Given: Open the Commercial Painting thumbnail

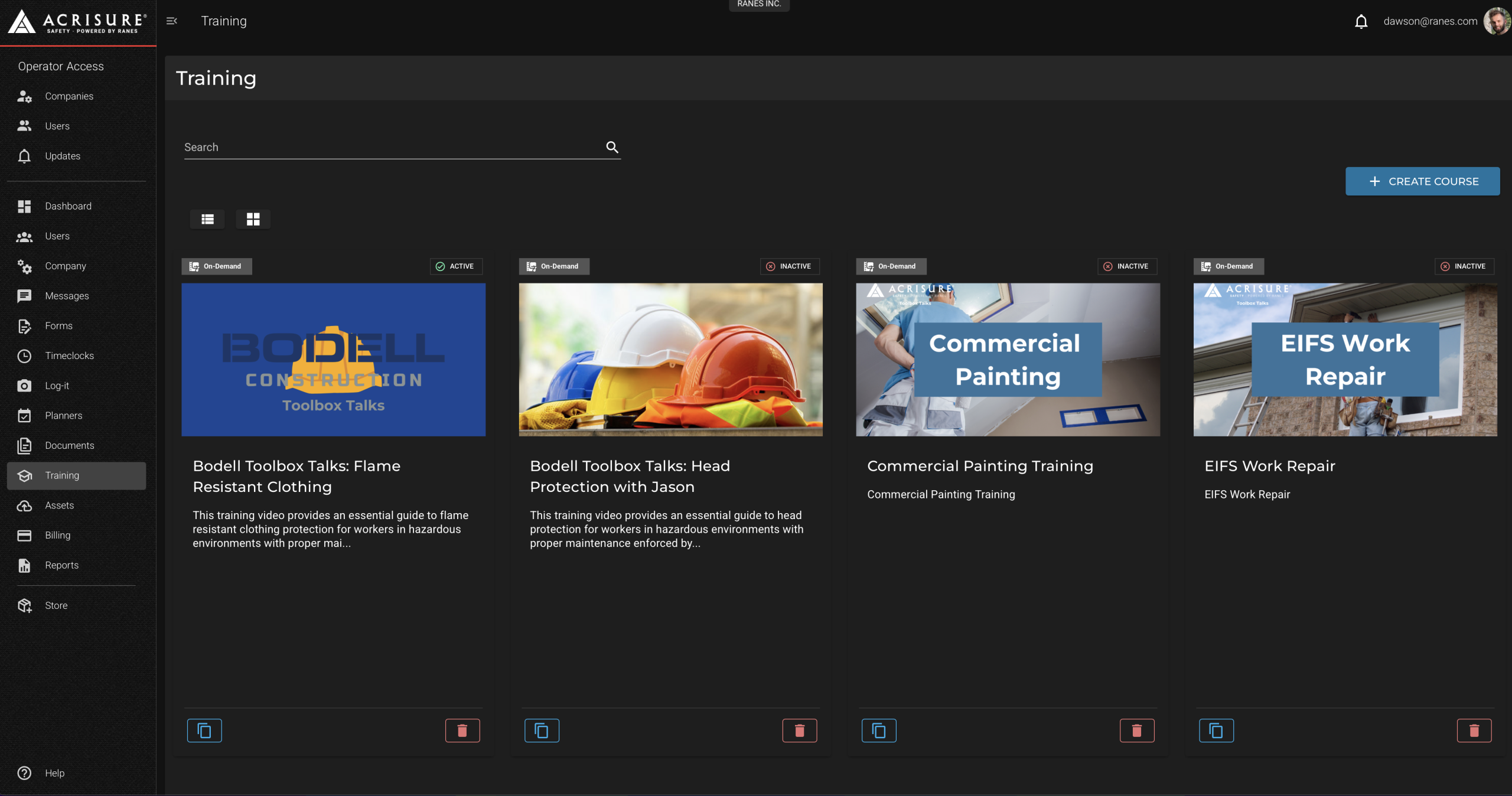Looking at the screenshot, I should tap(1008, 360).
